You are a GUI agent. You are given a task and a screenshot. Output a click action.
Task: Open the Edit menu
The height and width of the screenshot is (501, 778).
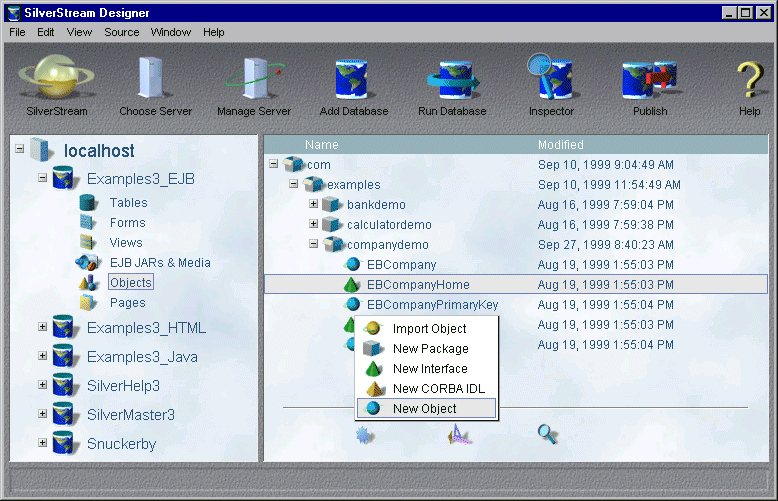tap(46, 32)
